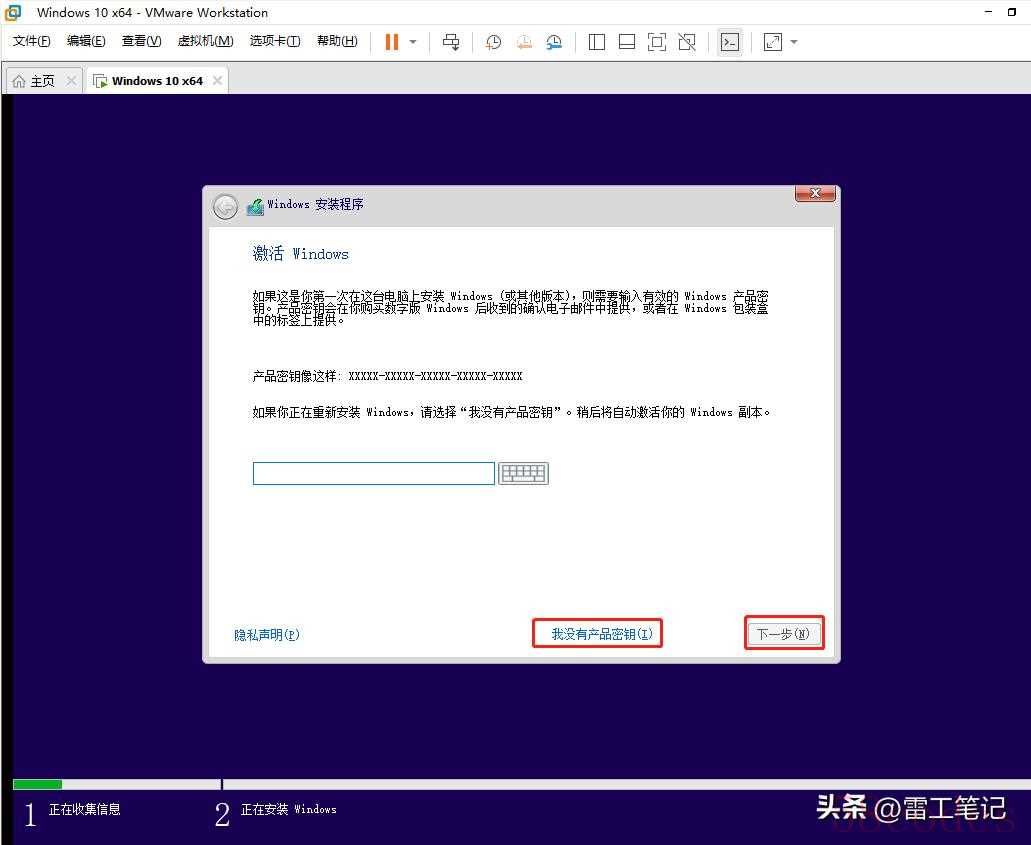Image resolution: width=1031 pixels, height=845 pixels.
Task: Open the 隐私声明 link
Action: (267, 635)
